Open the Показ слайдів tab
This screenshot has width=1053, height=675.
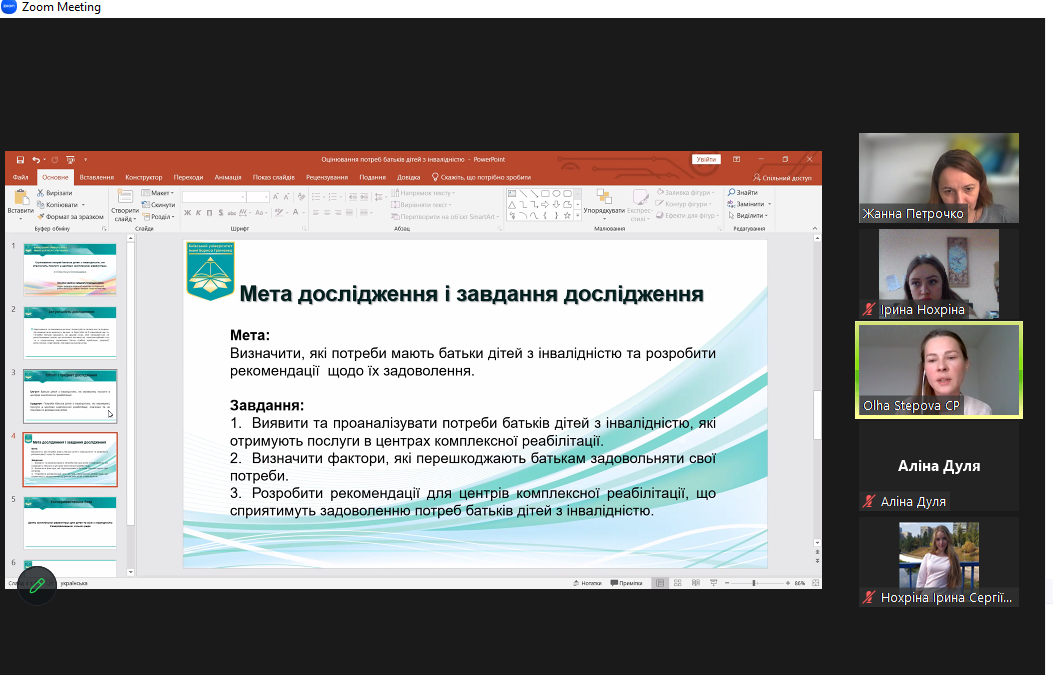(x=273, y=177)
